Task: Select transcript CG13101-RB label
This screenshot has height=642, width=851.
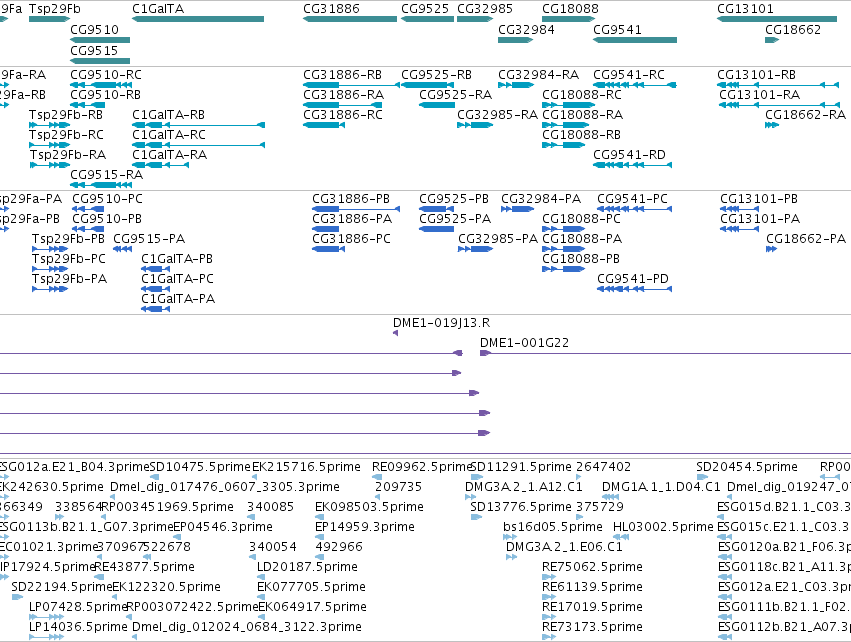Action: pyautogui.click(x=757, y=75)
